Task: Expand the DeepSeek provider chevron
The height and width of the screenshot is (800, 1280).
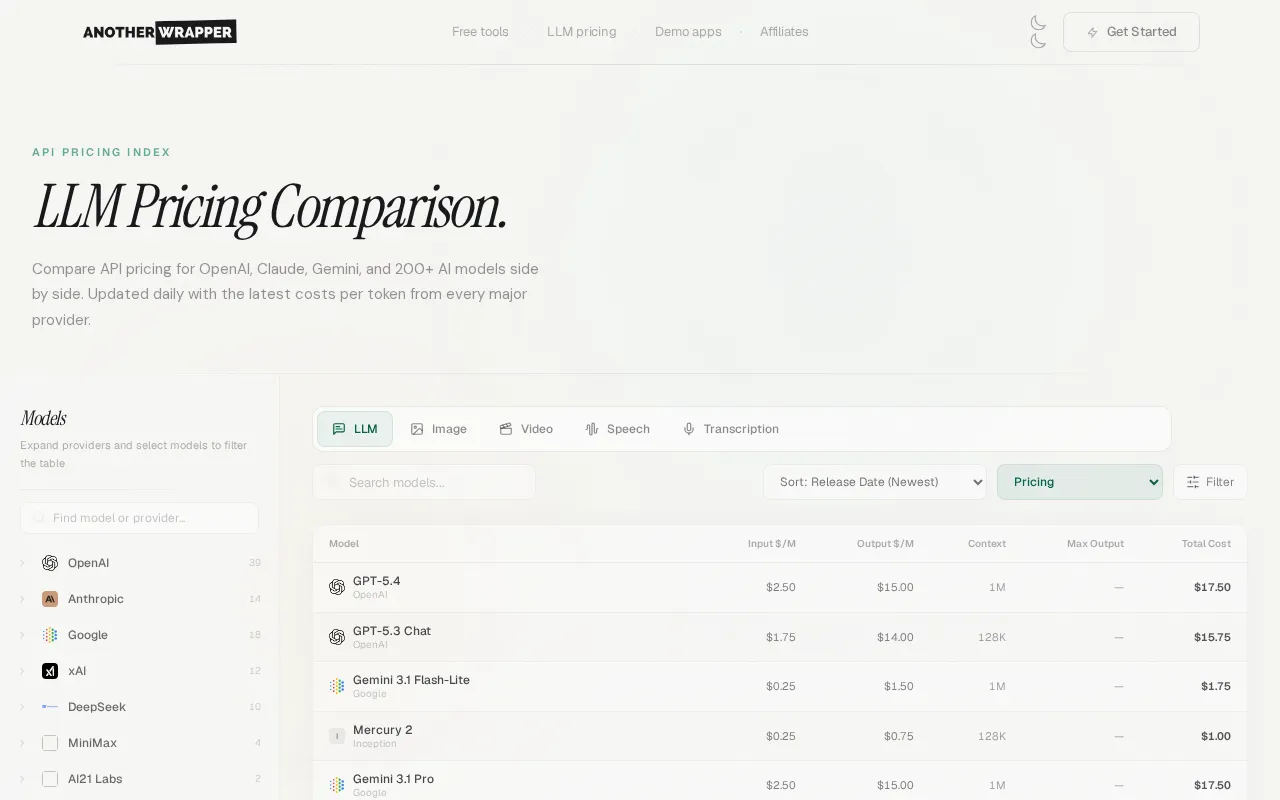Action: pos(22,707)
